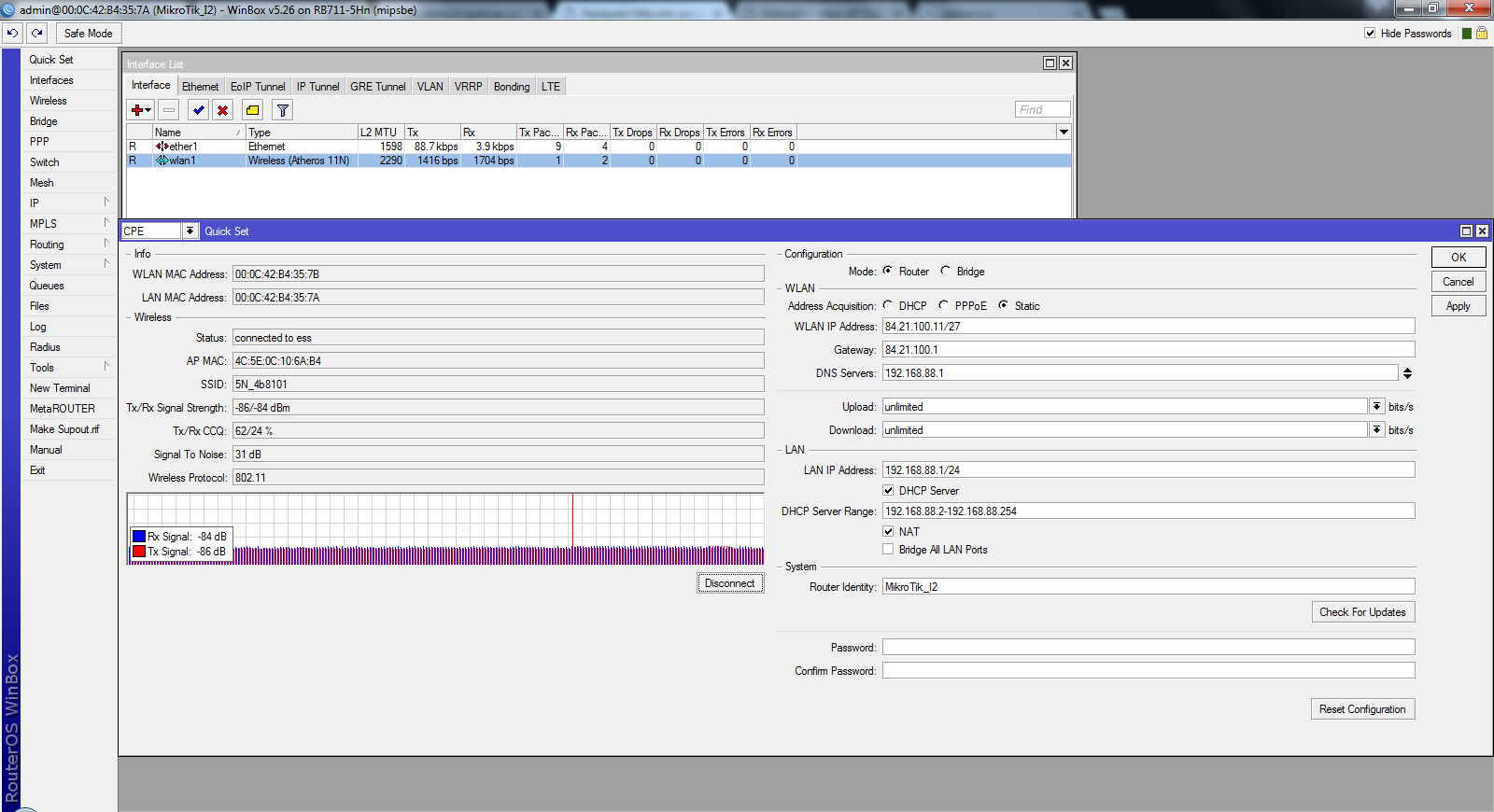The image size is (1494, 812).
Task: Click the Reset Configuration button
Action: (1363, 709)
